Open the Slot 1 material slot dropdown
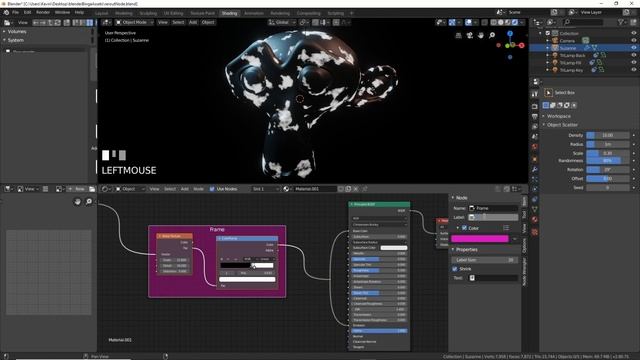This screenshot has height=360, width=640. [x=265, y=189]
